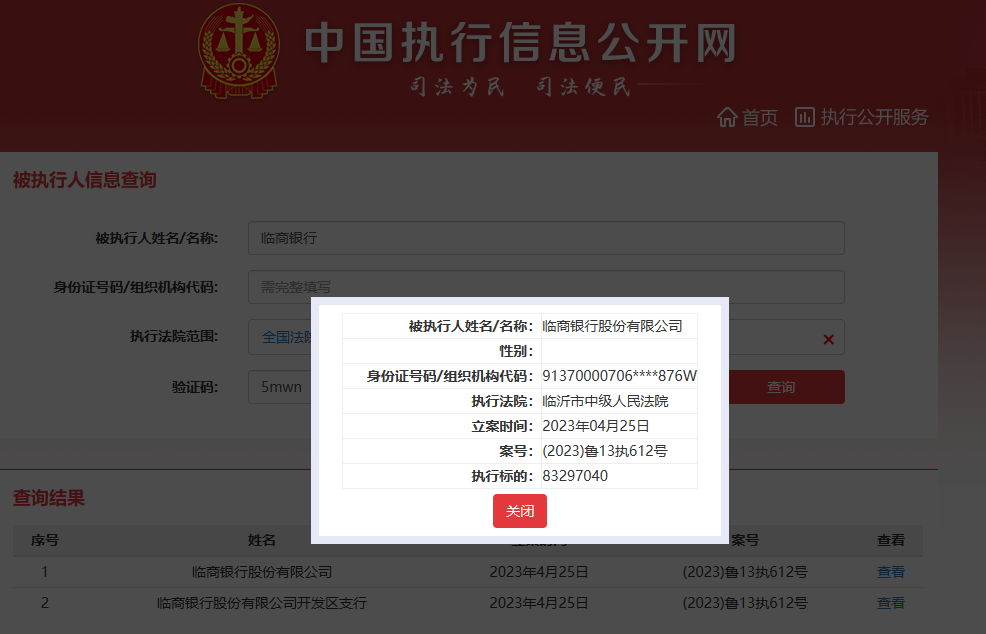
Task: Select 2023年04月25日 filing date in popup
Action: (595, 426)
